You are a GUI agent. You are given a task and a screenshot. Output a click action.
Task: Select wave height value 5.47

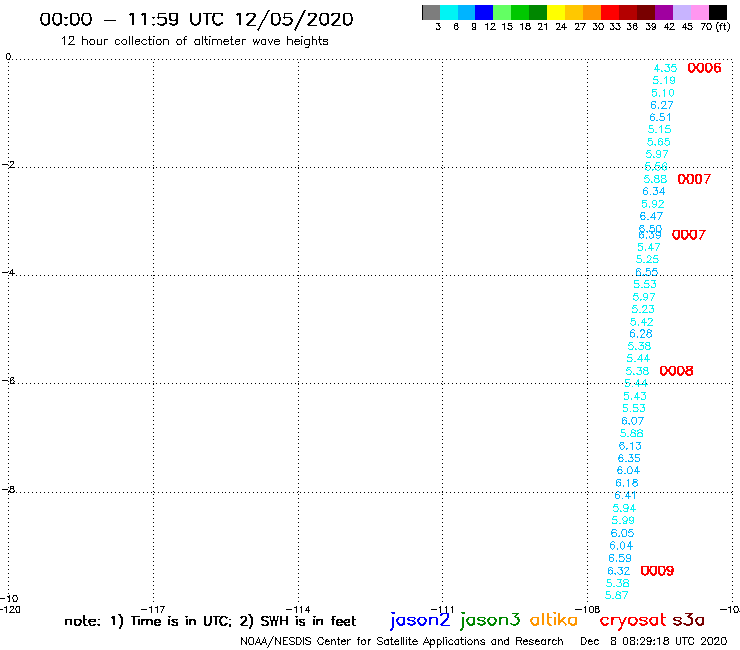point(649,247)
